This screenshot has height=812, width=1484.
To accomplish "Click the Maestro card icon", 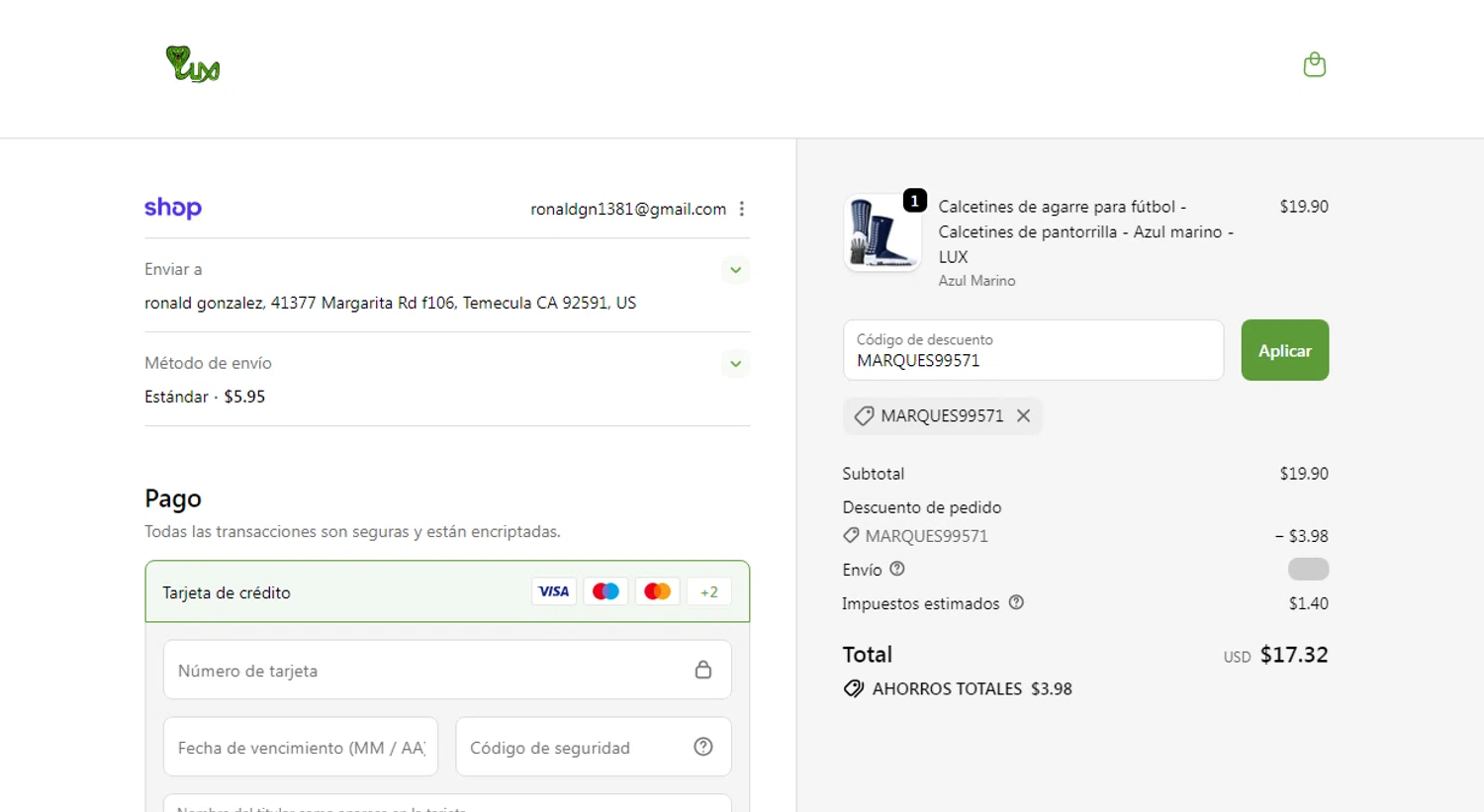I will (605, 591).
